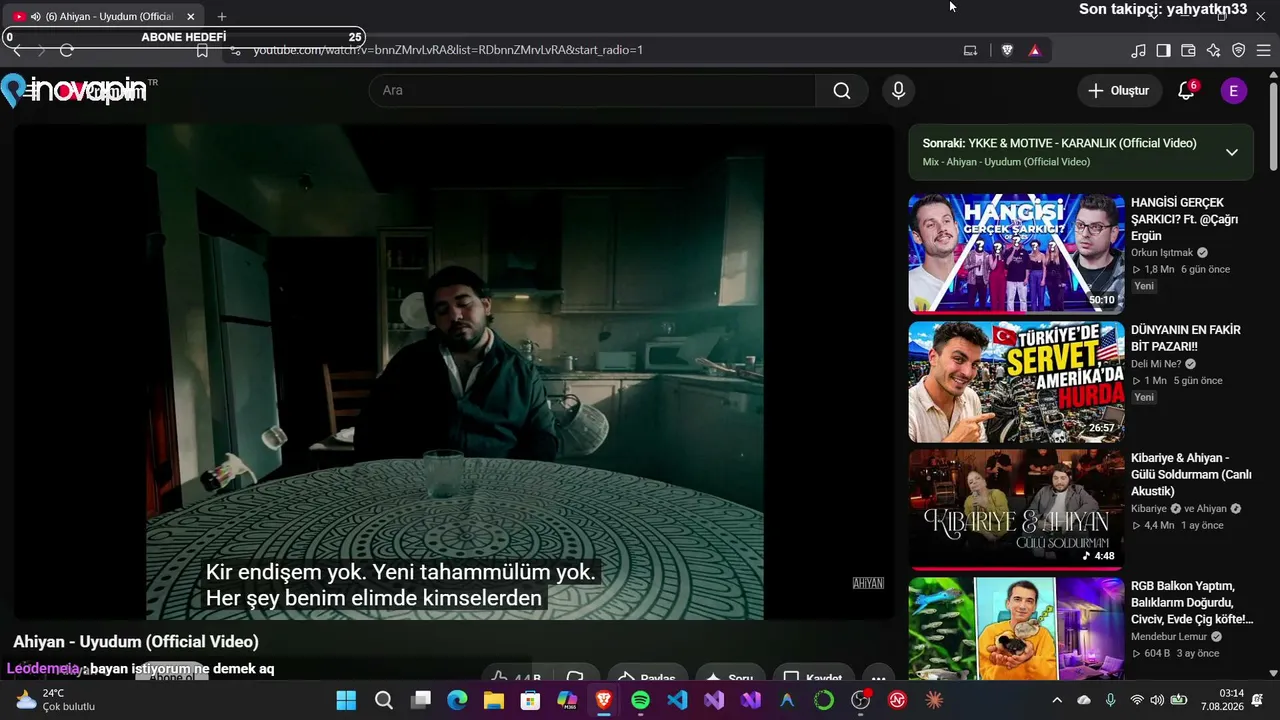This screenshot has height=720, width=1280.
Task: Click the YouTube search field Ara
Action: (592, 91)
